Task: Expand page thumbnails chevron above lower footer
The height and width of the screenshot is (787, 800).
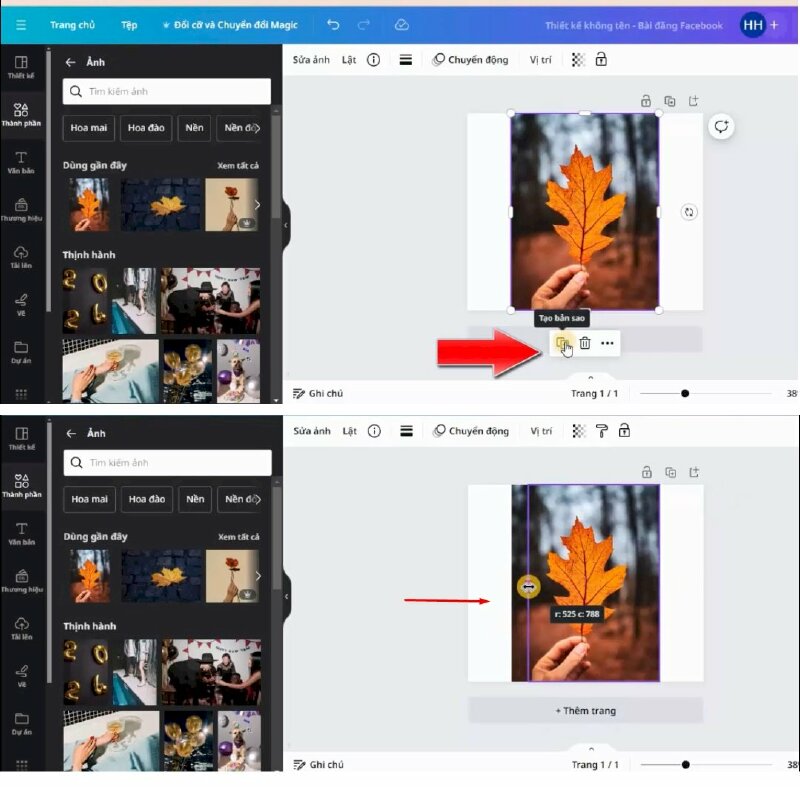Action: [591, 748]
